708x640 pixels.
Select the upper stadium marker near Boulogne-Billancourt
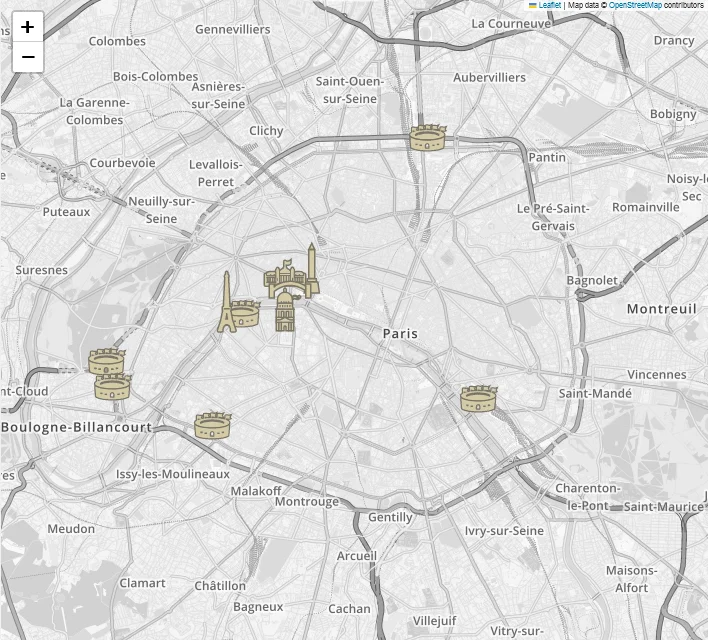pos(106,361)
